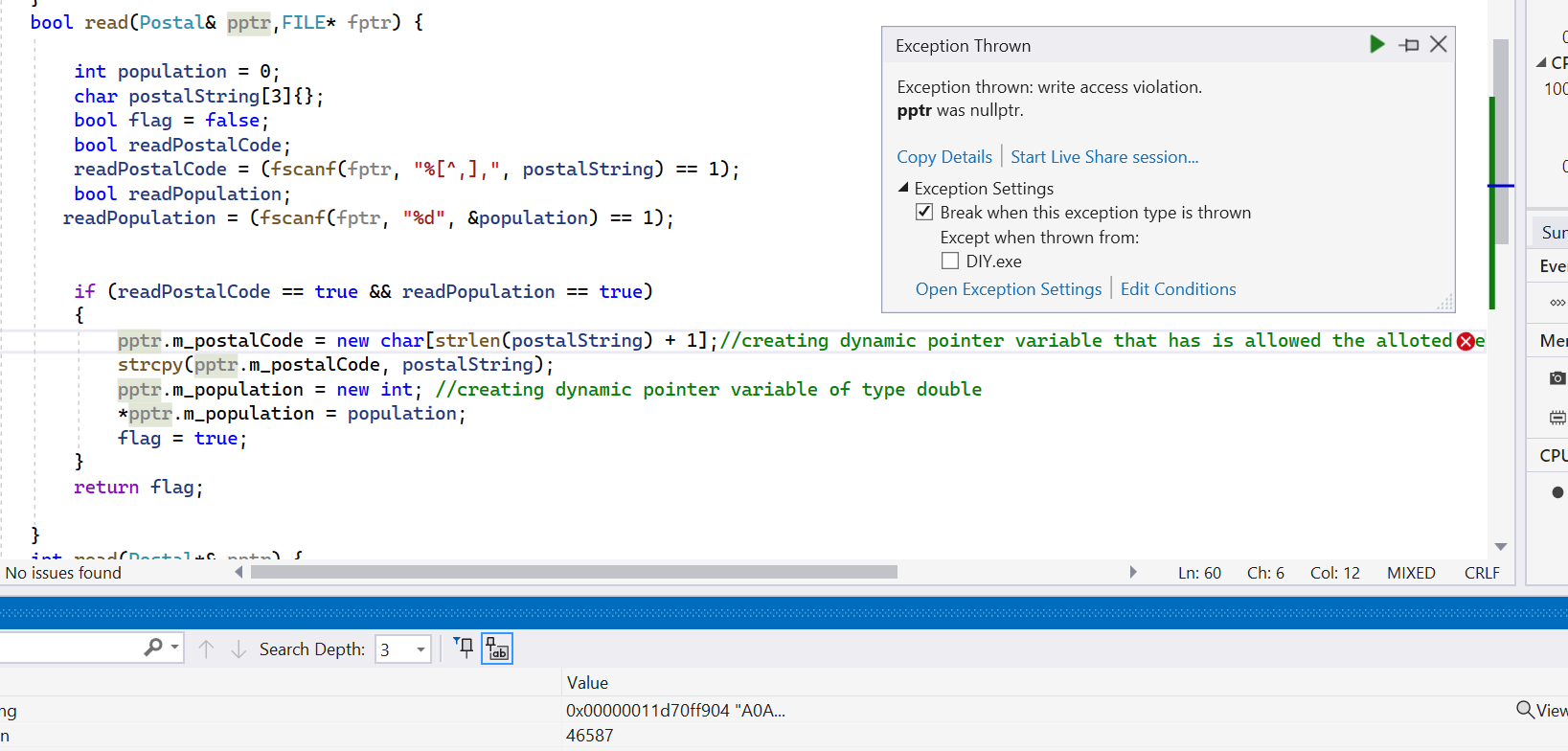
Task: Click the 'Ch: 6' character indicator
Action: (x=1265, y=573)
